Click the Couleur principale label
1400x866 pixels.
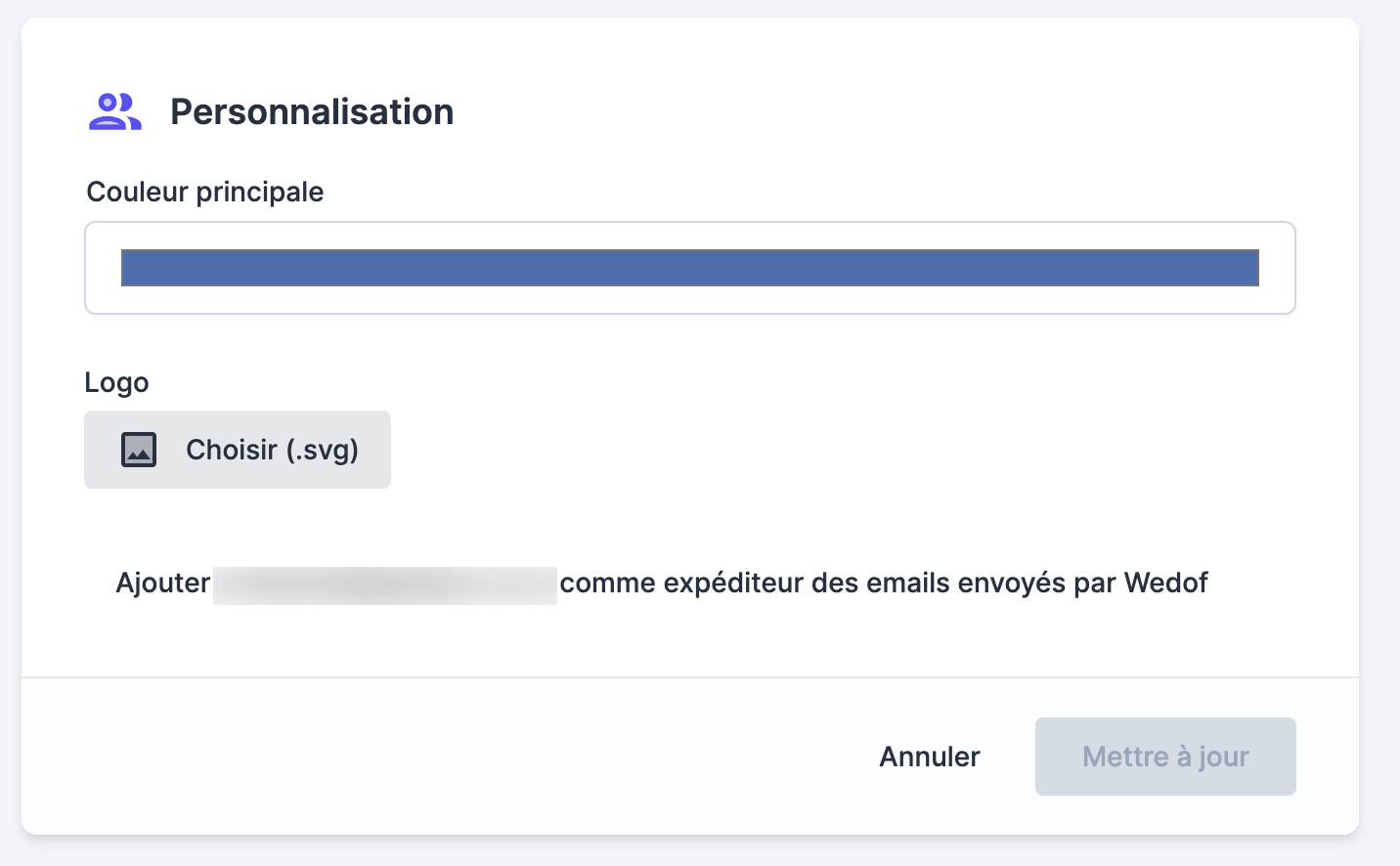204,192
